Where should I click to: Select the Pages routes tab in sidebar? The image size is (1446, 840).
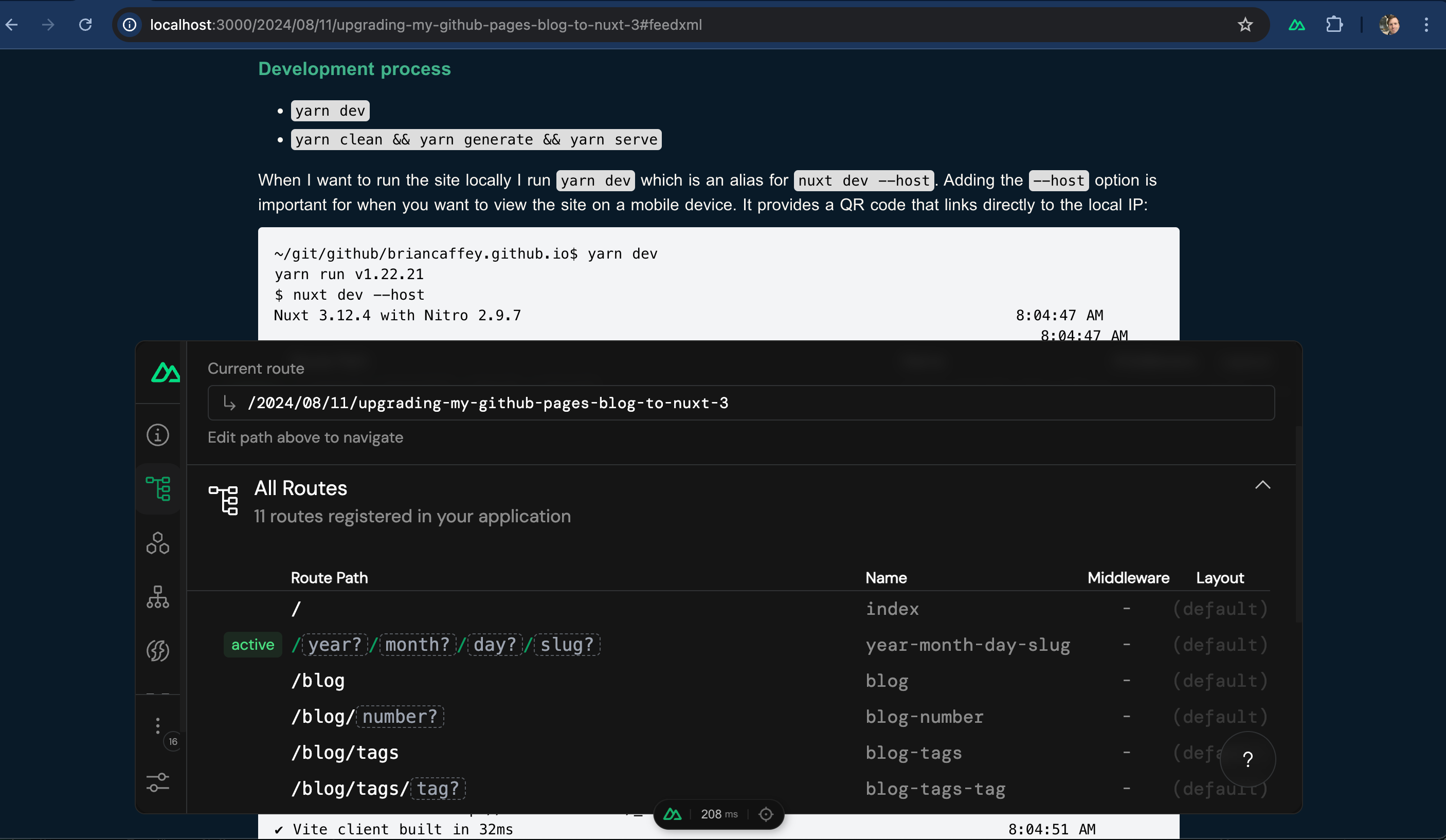pos(158,489)
